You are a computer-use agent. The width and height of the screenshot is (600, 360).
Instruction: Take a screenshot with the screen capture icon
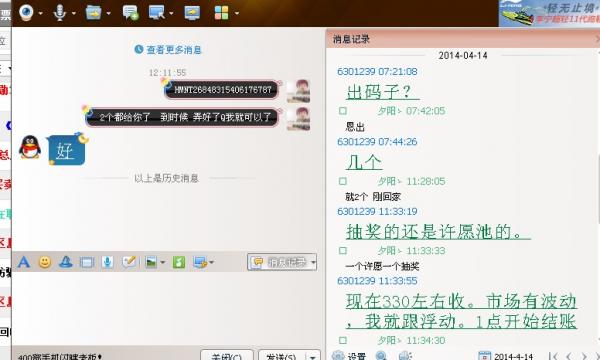point(200,262)
